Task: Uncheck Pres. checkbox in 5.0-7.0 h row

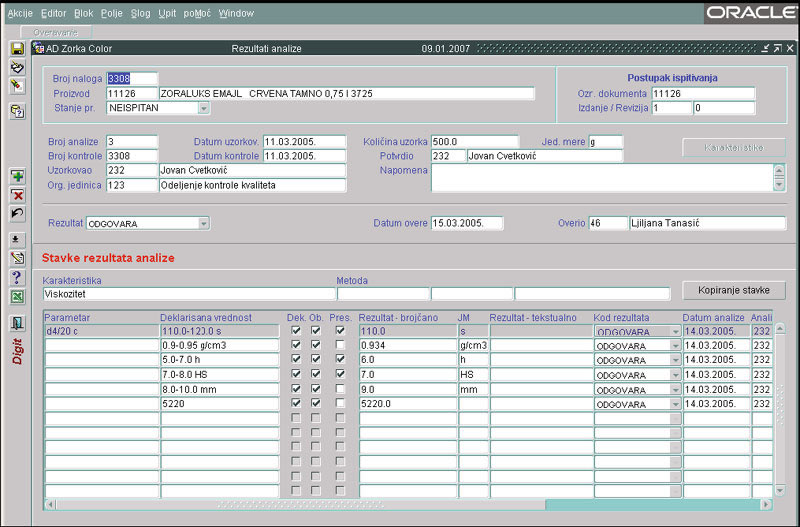Action: (340, 359)
